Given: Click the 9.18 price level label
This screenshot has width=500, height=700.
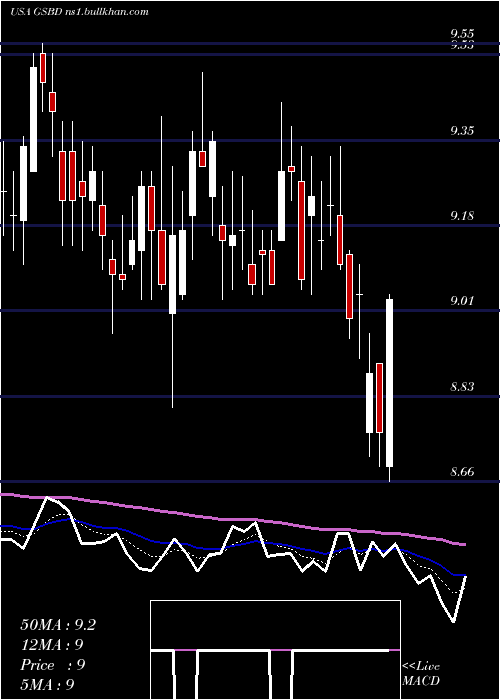Looking at the screenshot, I should pos(462,216).
